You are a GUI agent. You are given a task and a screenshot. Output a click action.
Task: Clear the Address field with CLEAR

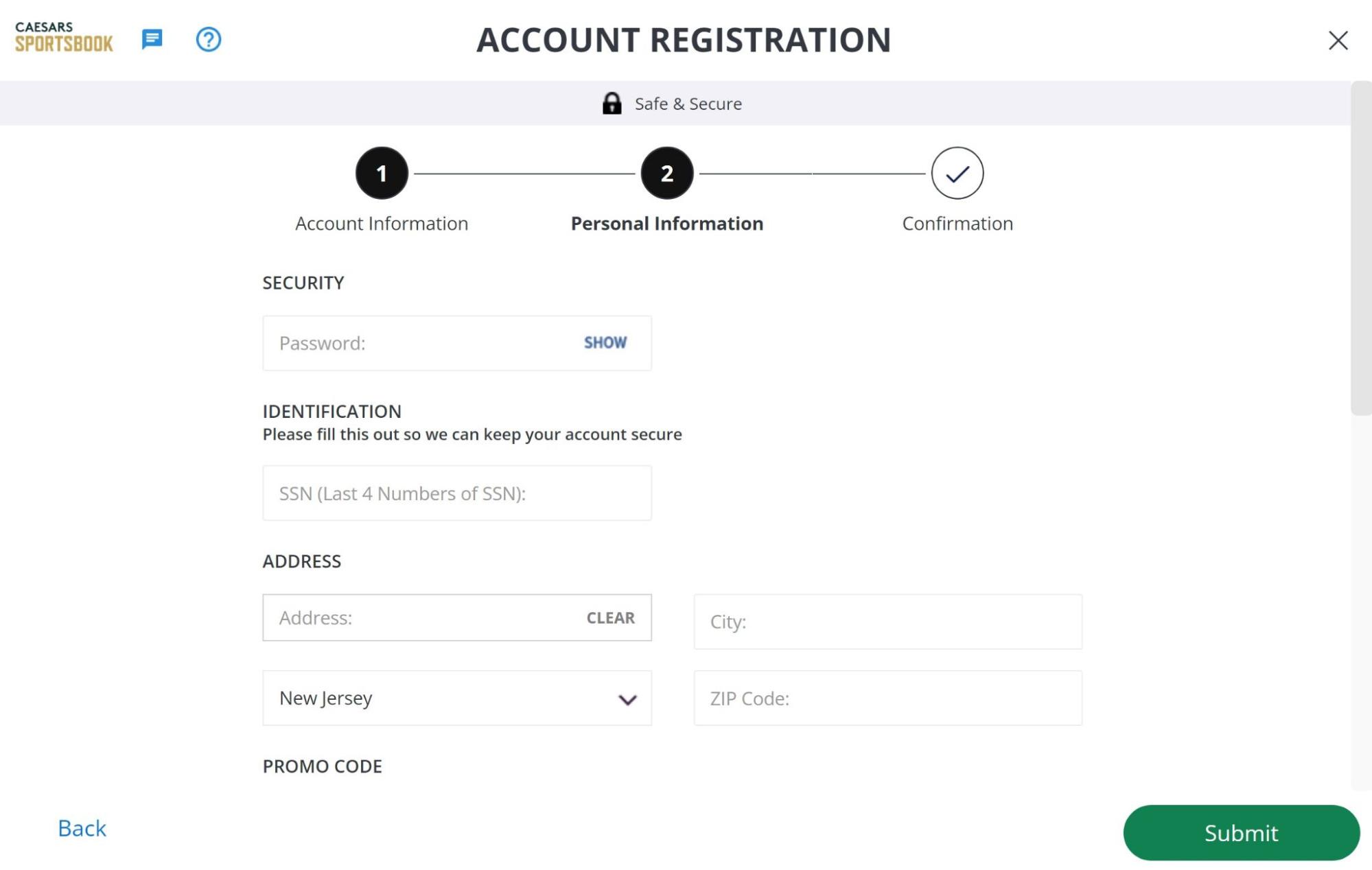(x=610, y=618)
